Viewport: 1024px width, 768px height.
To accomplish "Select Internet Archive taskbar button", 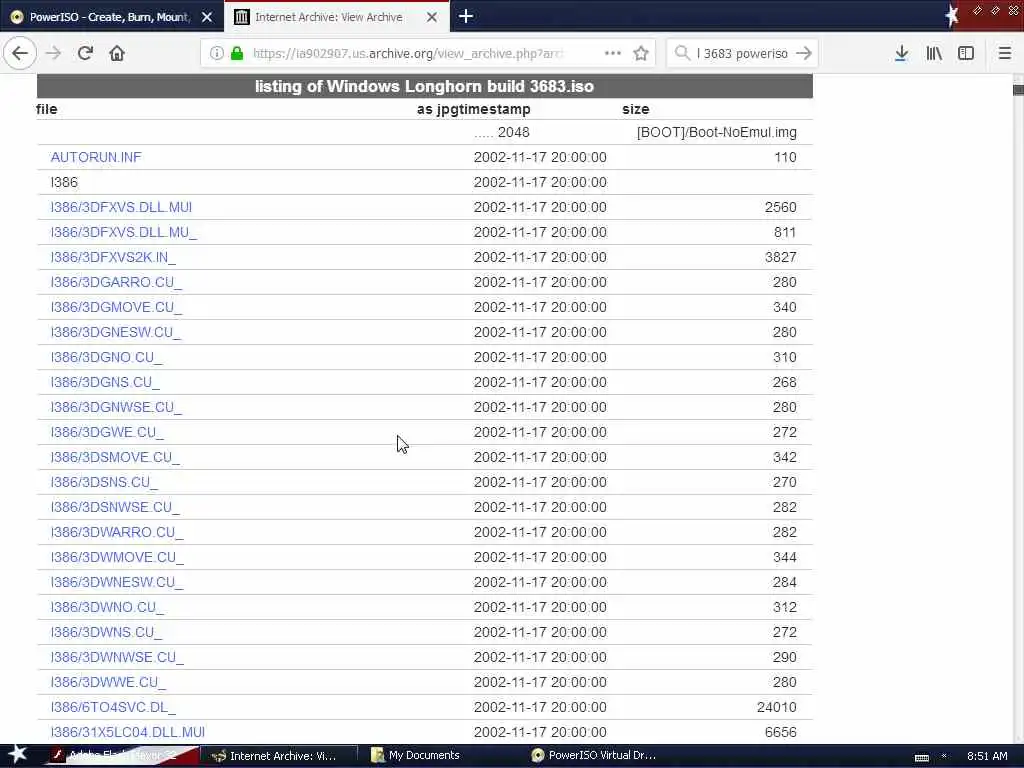I will [x=279, y=756].
